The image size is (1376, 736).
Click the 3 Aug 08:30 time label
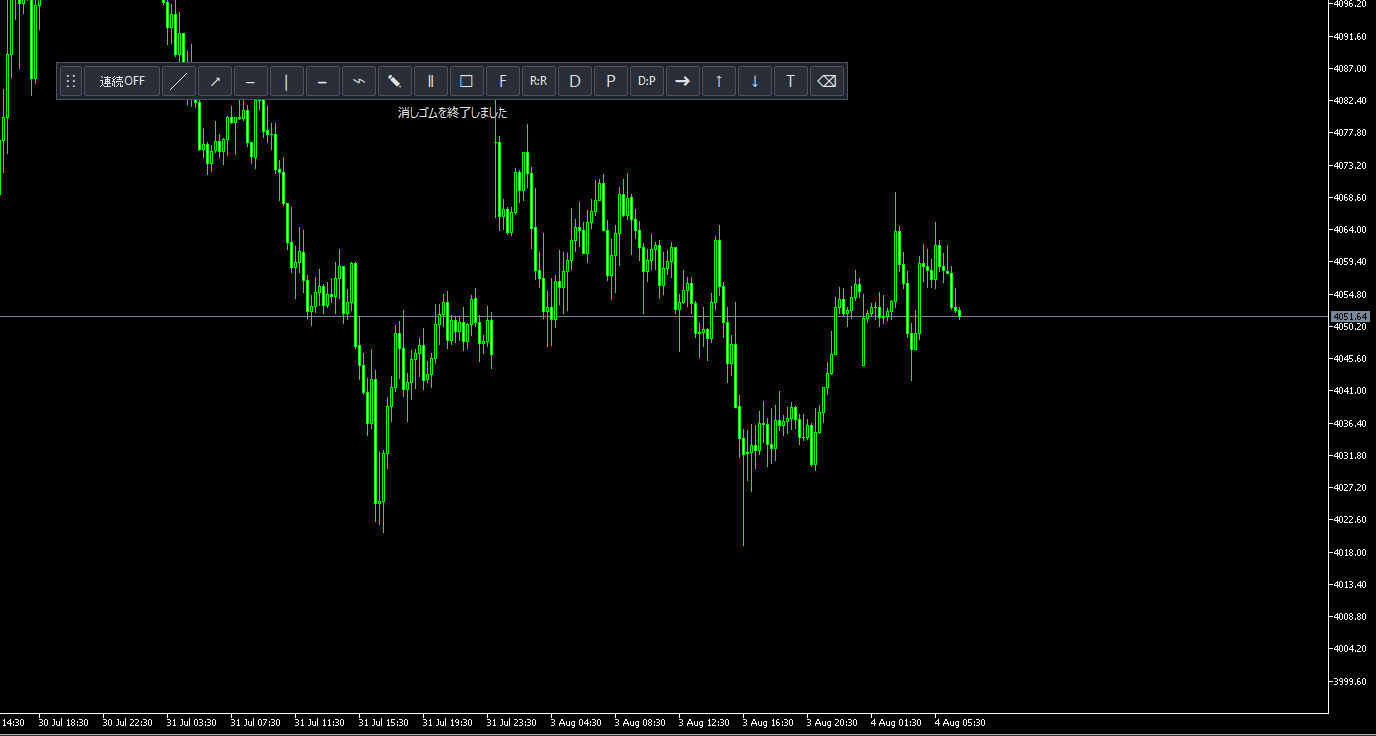point(640,722)
